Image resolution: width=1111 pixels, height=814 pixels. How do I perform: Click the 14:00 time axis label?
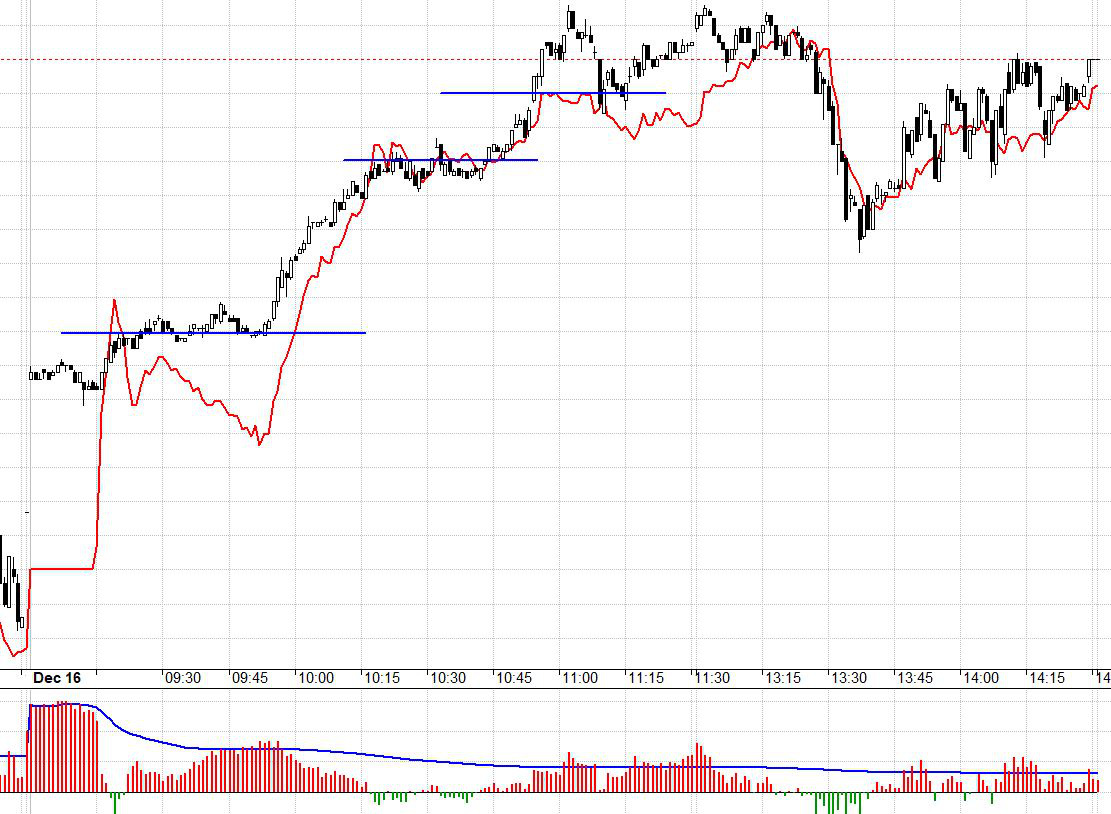coord(981,678)
